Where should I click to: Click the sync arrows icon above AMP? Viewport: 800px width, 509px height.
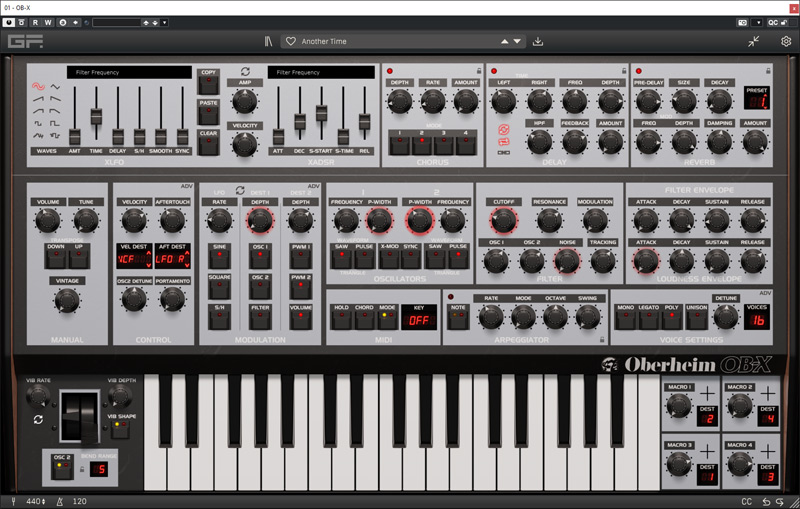click(245, 72)
